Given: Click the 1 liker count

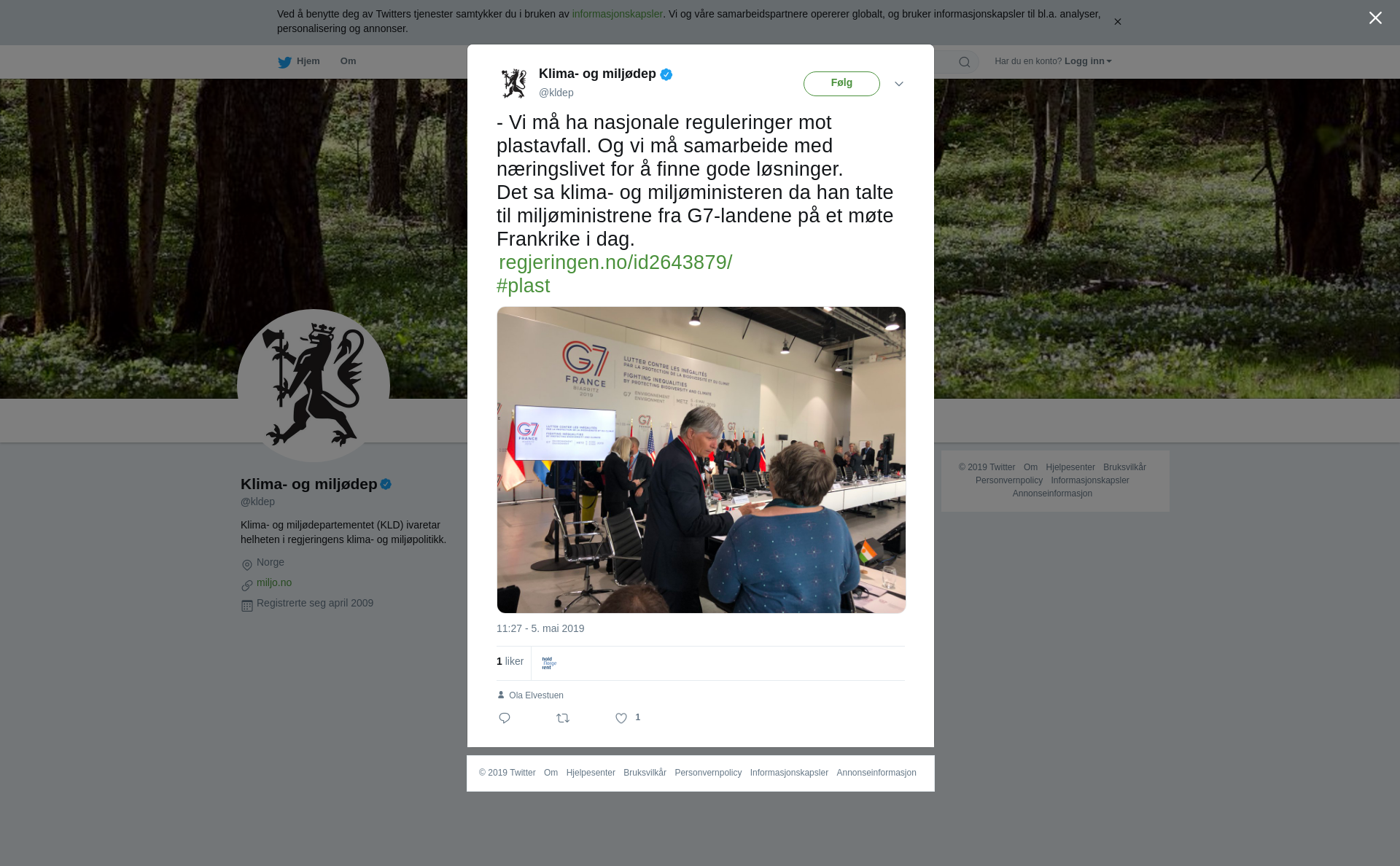Looking at the screenshot, I should click(510, 661).
